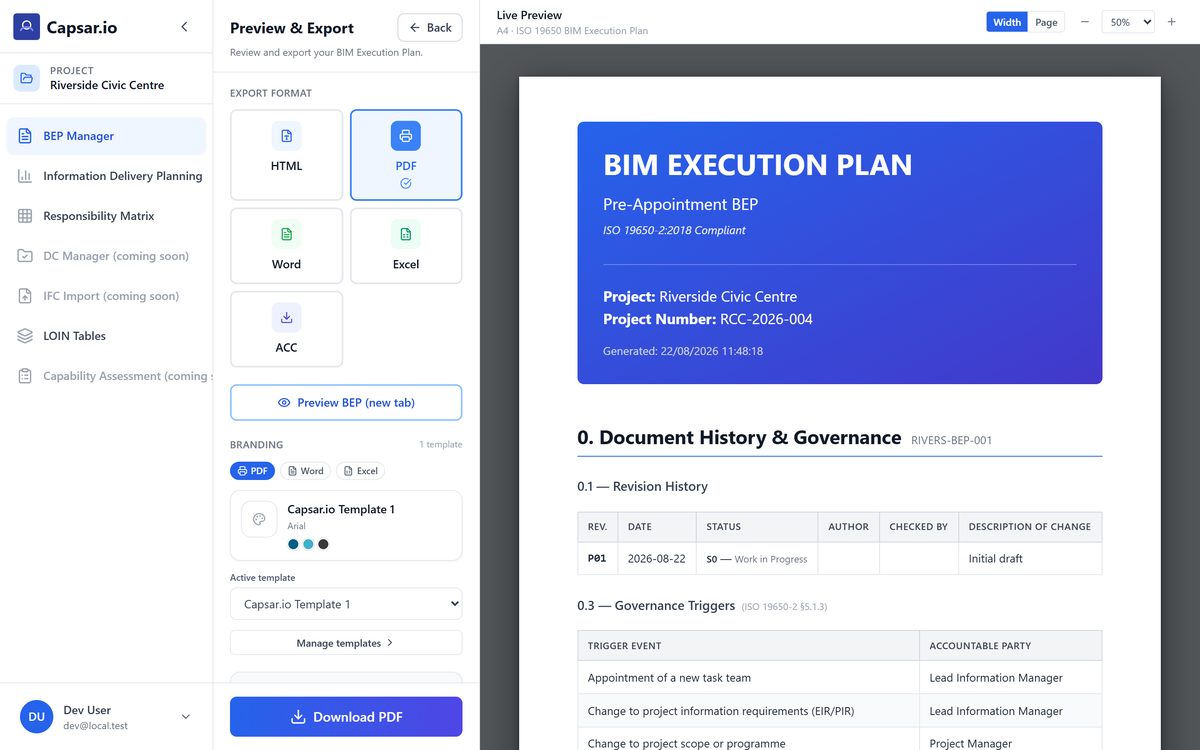
Task: Click the Responsibility Matrix grid icon
Action: coord(25,216)
